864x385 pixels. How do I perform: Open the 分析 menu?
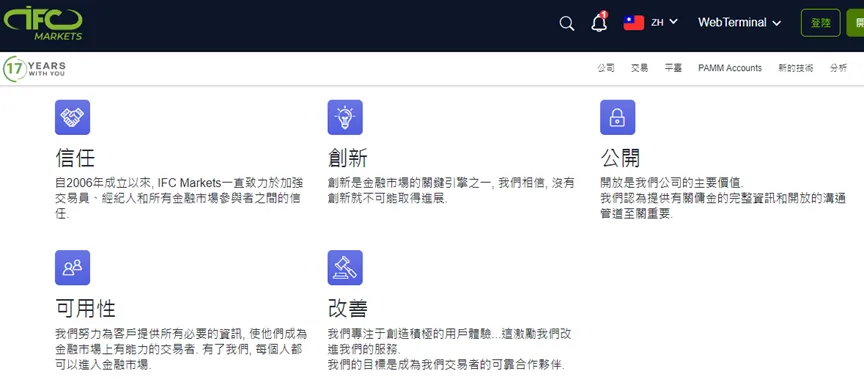(x=838, y=68)
